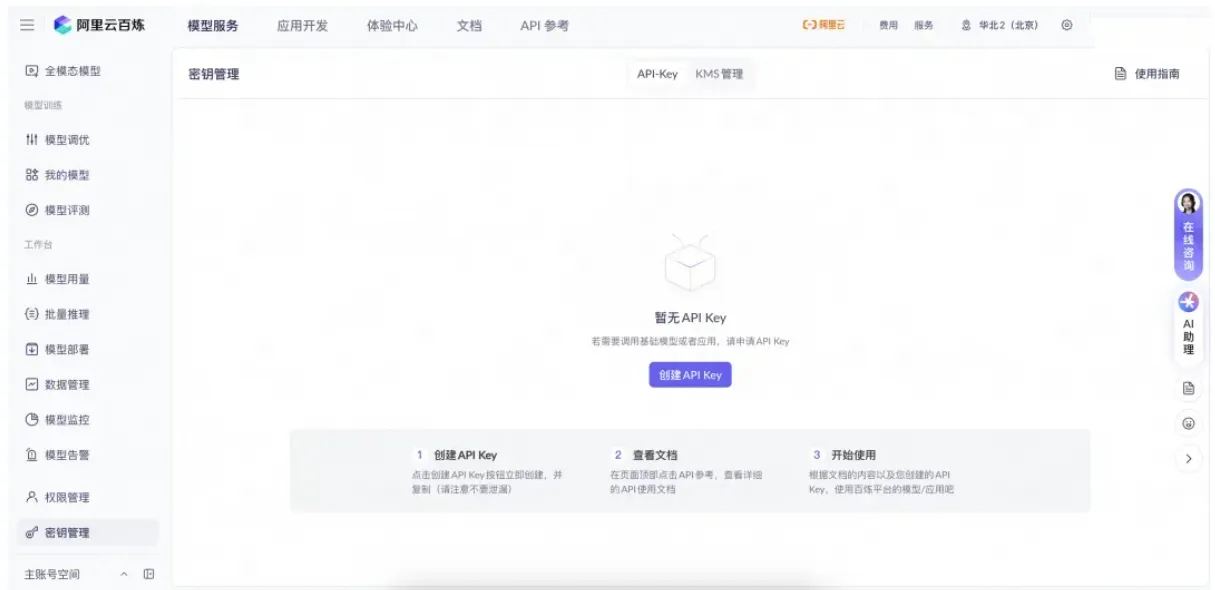Click the 暂无 API Key text
This screenshot has height=590, width=1215.
pyautogui.click(x=690, y=318)
